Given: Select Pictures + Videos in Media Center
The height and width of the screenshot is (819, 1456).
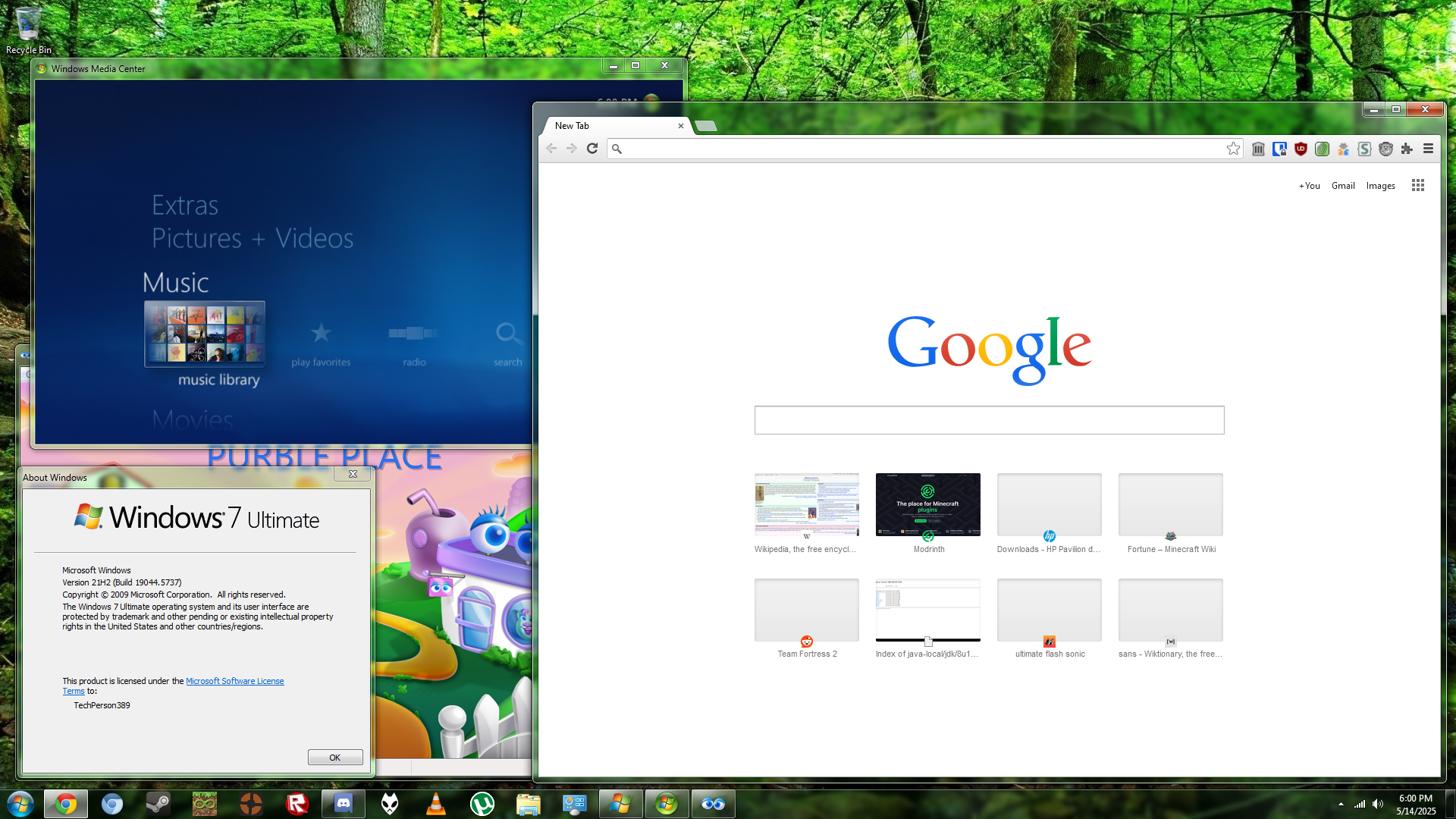Looking at the screenshot, I should (x=253, y=238).
